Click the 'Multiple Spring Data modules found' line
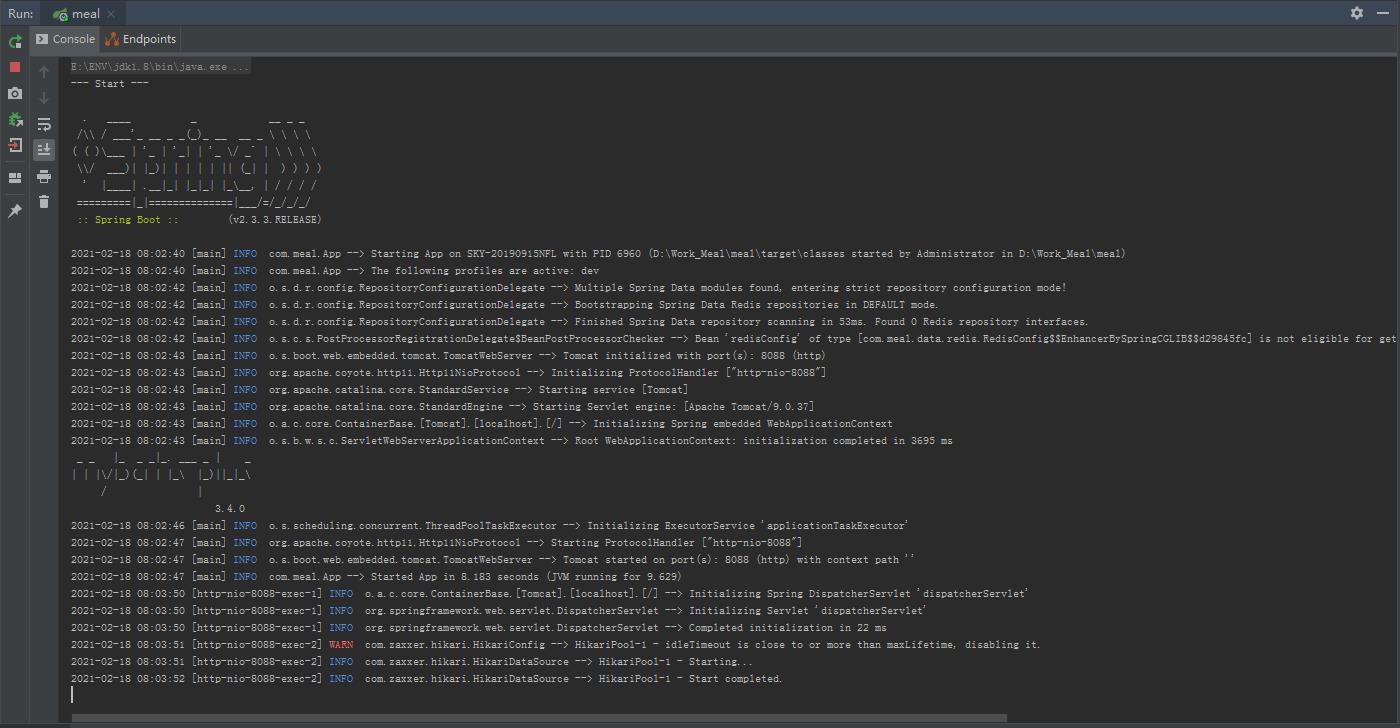The height and width of the screenshot is (728, 1400). click(x=568, y=288)
